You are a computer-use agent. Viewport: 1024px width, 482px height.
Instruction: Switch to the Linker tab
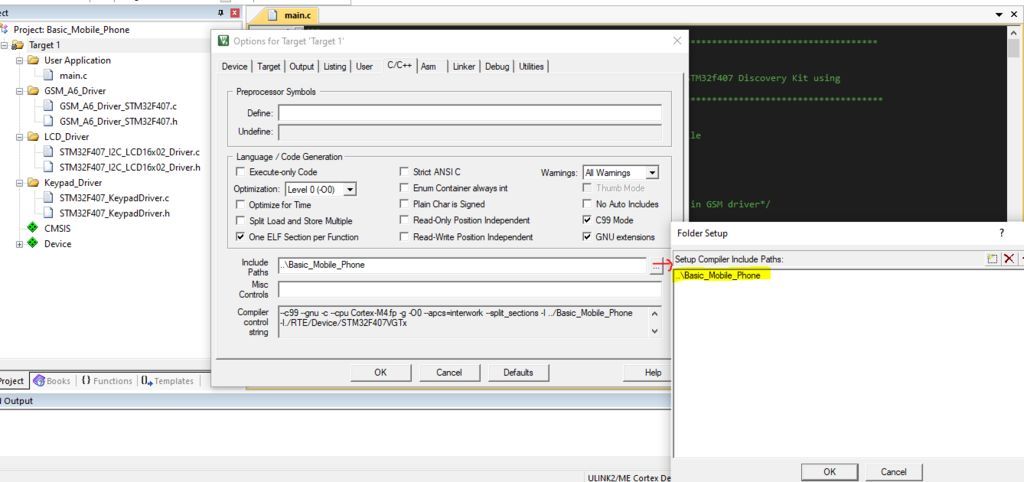[464, 67]
